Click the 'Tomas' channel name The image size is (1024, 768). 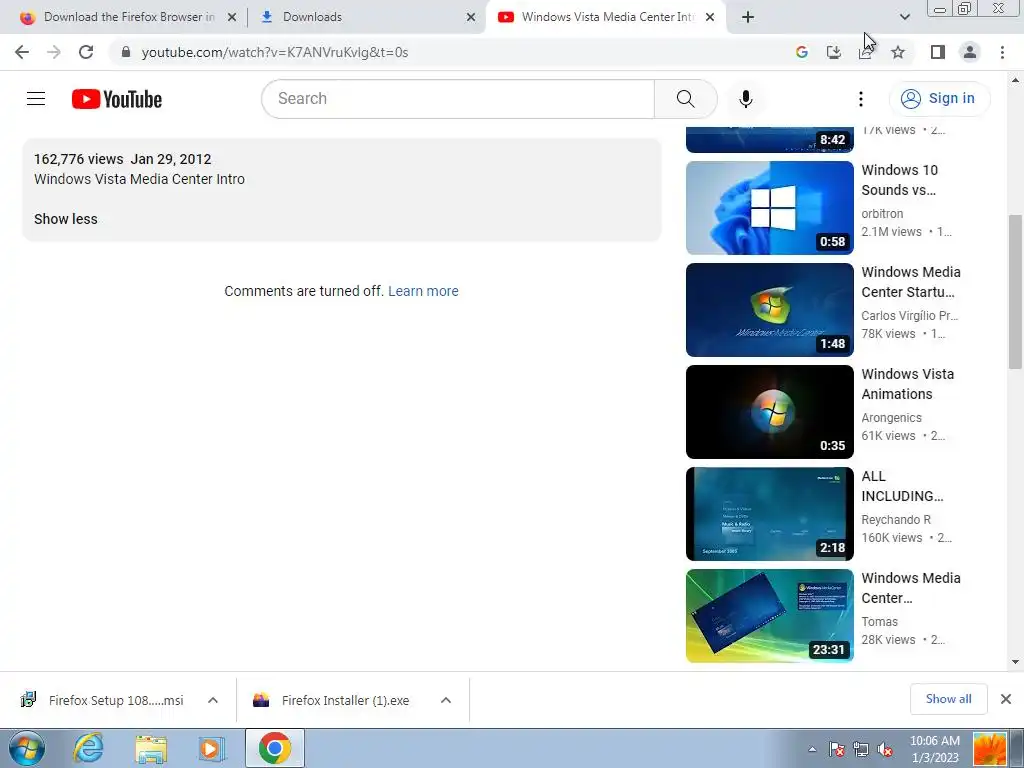(880, 622)
